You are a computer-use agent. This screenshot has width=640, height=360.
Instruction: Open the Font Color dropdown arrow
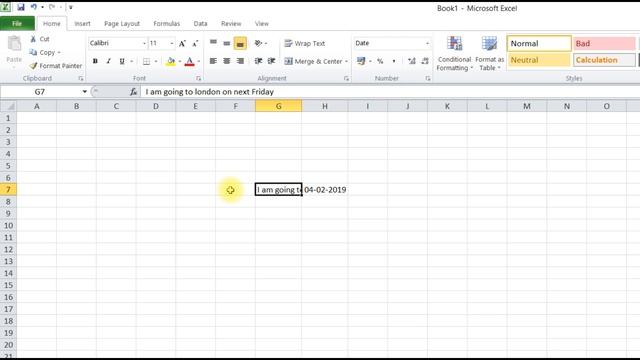(199, 61)
